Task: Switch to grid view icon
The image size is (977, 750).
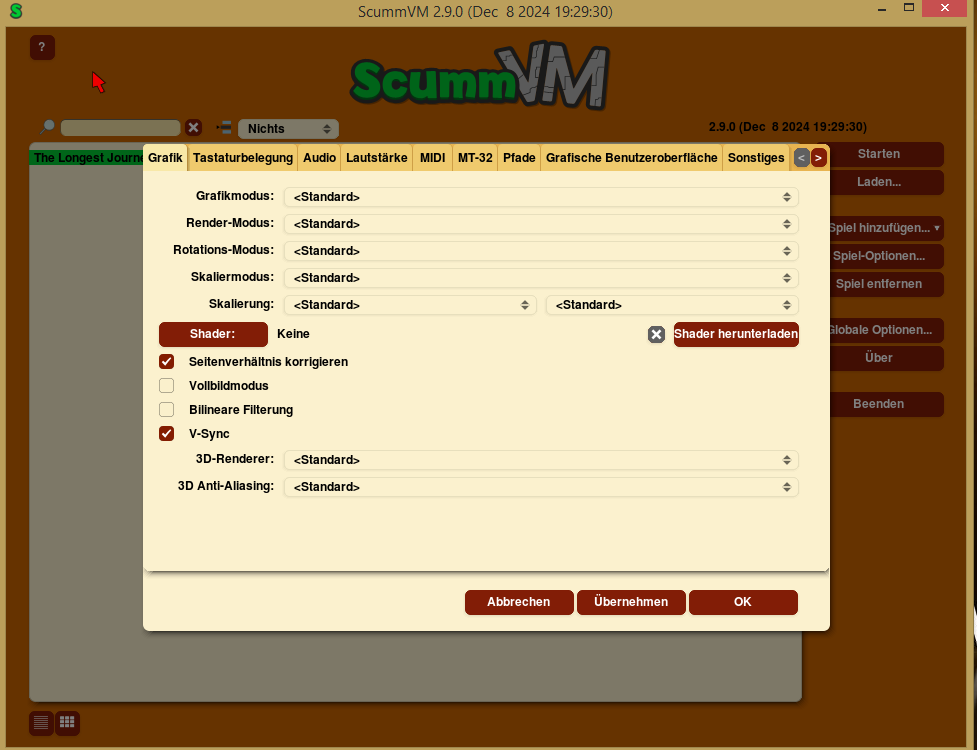Action: click(67, 723)
